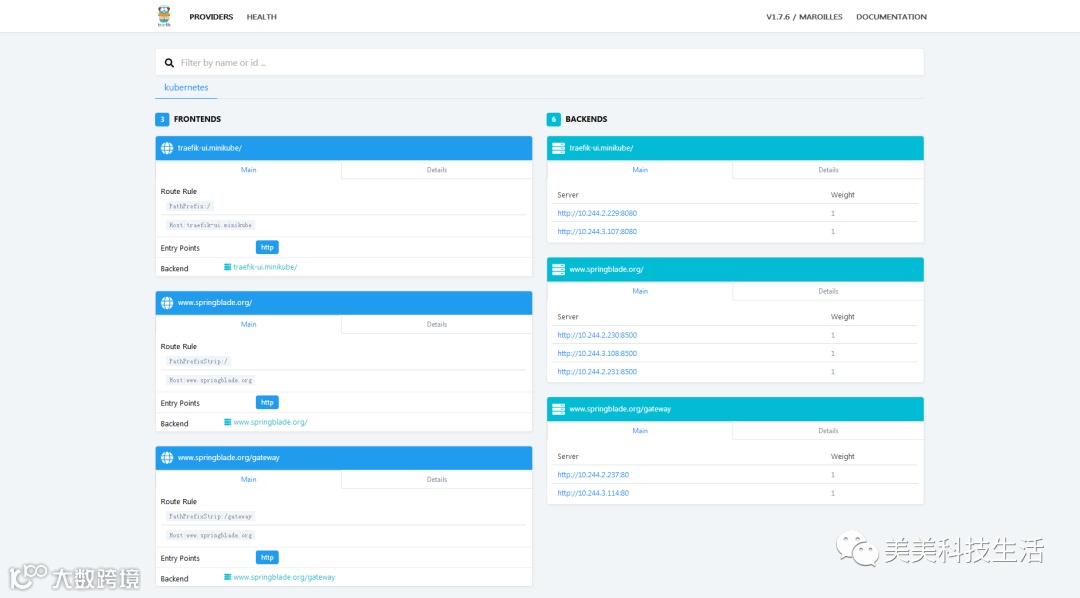Open Main tab of www.springblade.org/gateway frontend

tap(249, 480)
